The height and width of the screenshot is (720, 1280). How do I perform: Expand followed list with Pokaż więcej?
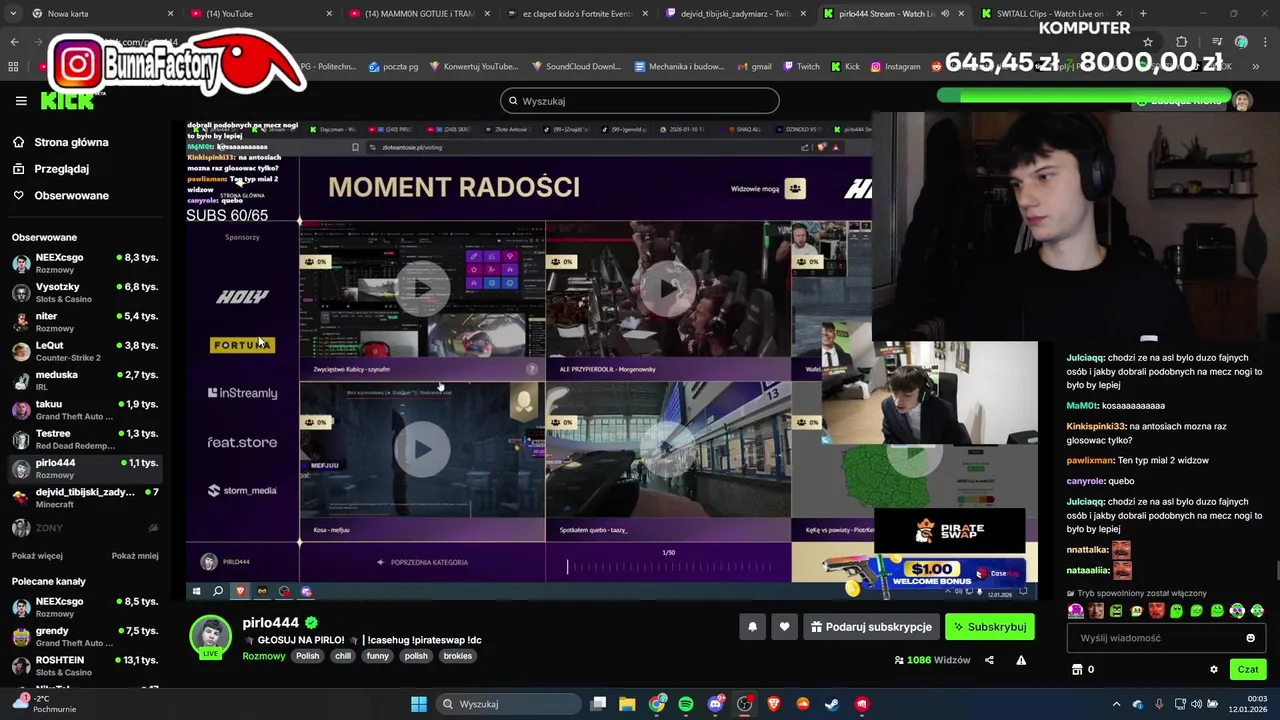(x=37, y=556)
